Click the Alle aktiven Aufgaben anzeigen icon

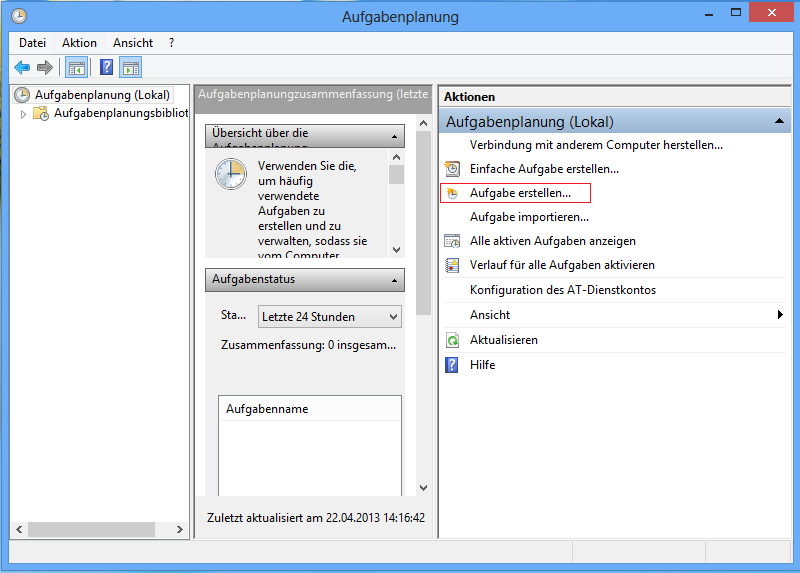pos(452,241)
